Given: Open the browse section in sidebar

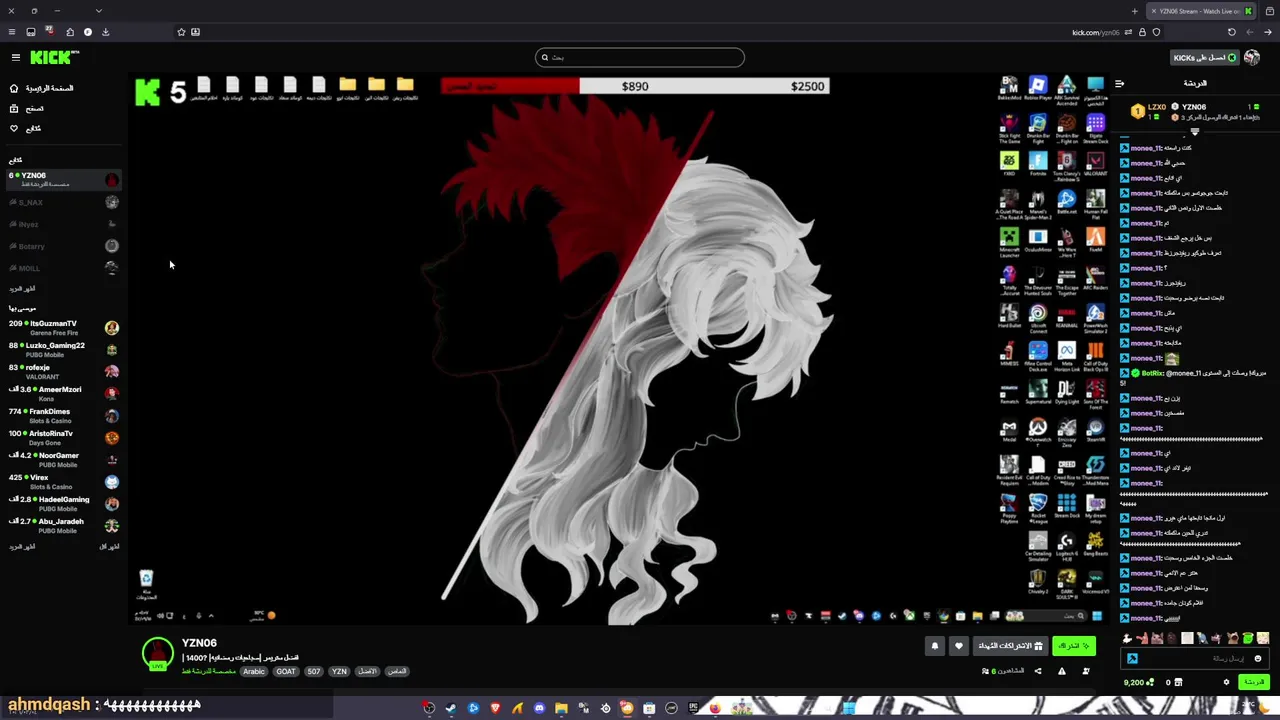Looking at the screenshot, I should pyautogui.click(x=27, y=108).
